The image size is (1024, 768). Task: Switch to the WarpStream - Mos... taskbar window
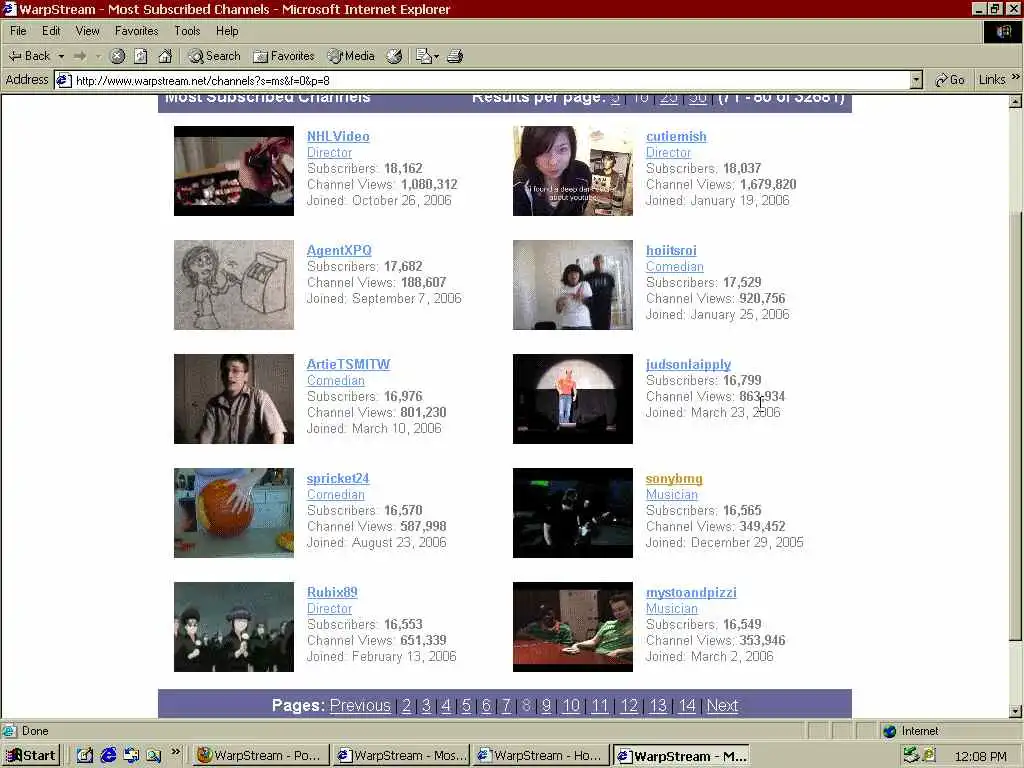click(x=399, y=756)
